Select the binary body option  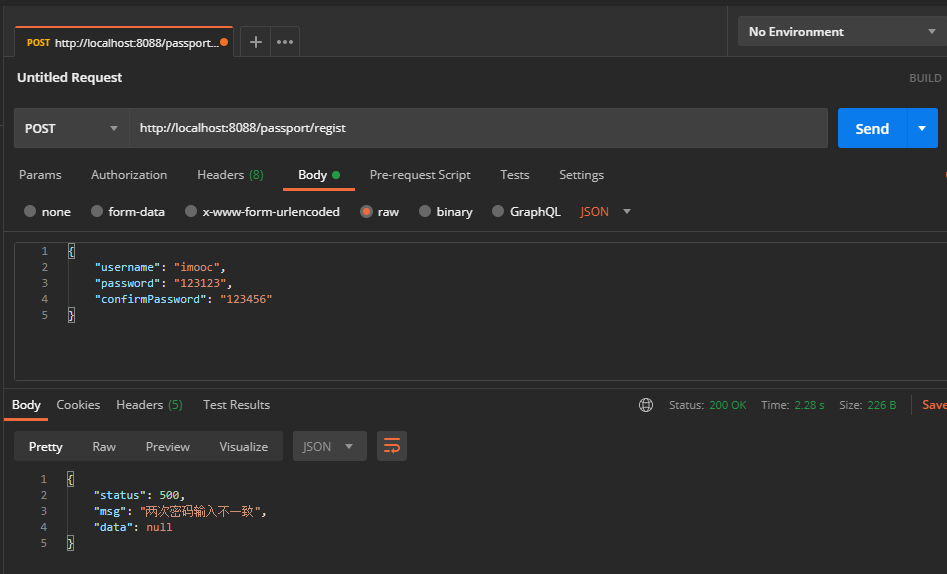pos(426,212)
